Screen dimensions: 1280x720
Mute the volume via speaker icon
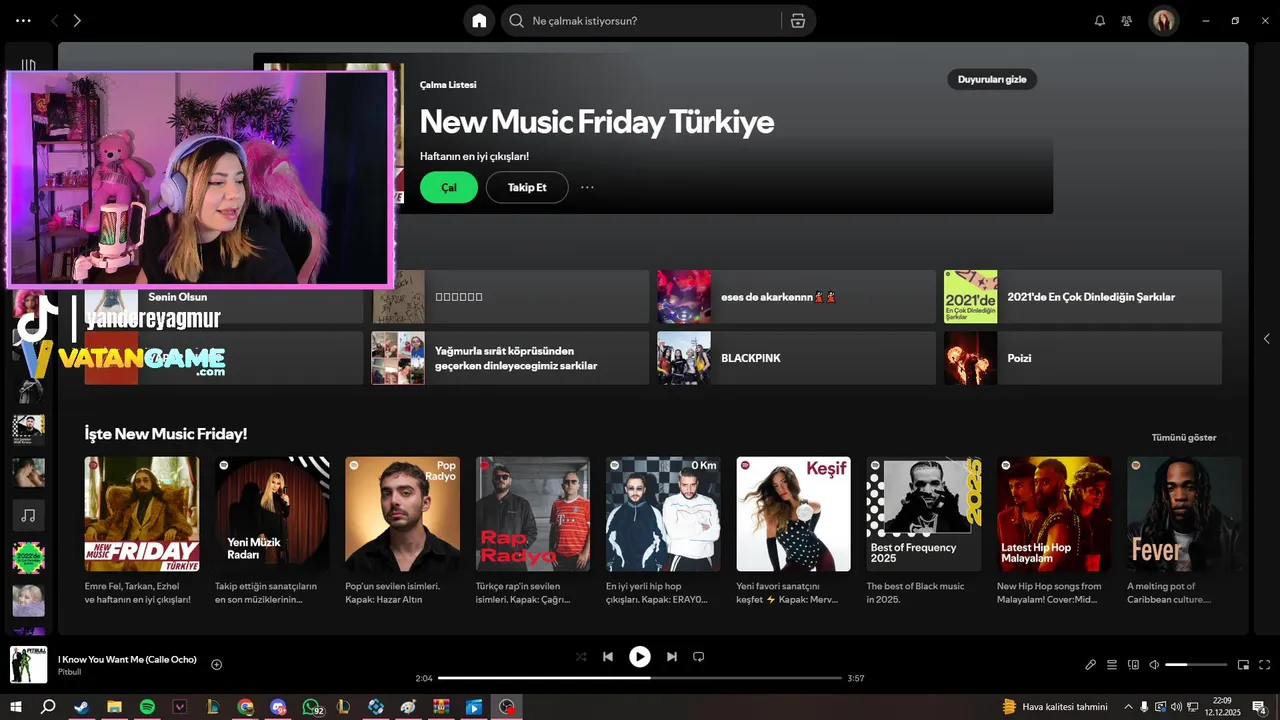click(1154, 664)
